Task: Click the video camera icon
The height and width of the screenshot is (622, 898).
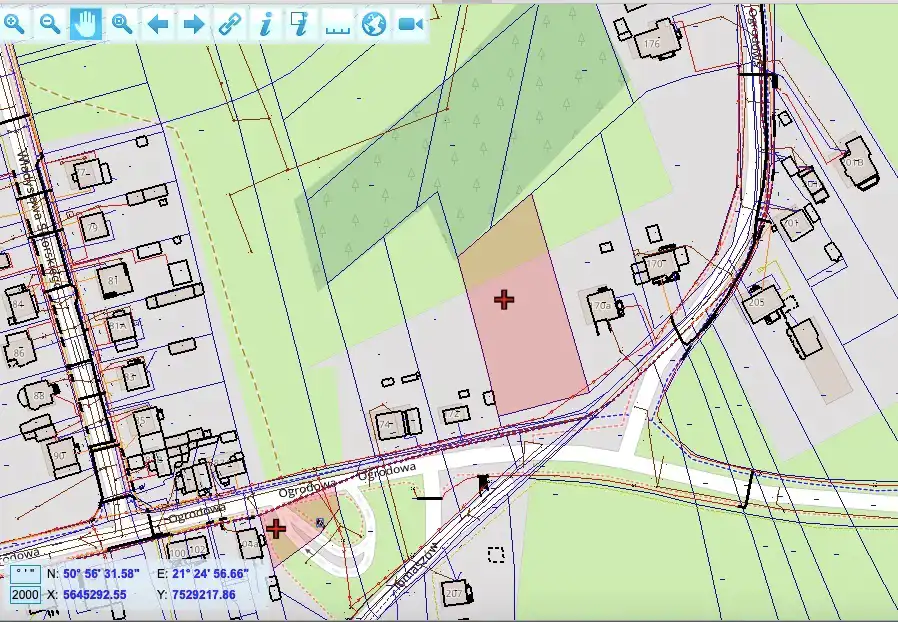Action: coord(409,24)
